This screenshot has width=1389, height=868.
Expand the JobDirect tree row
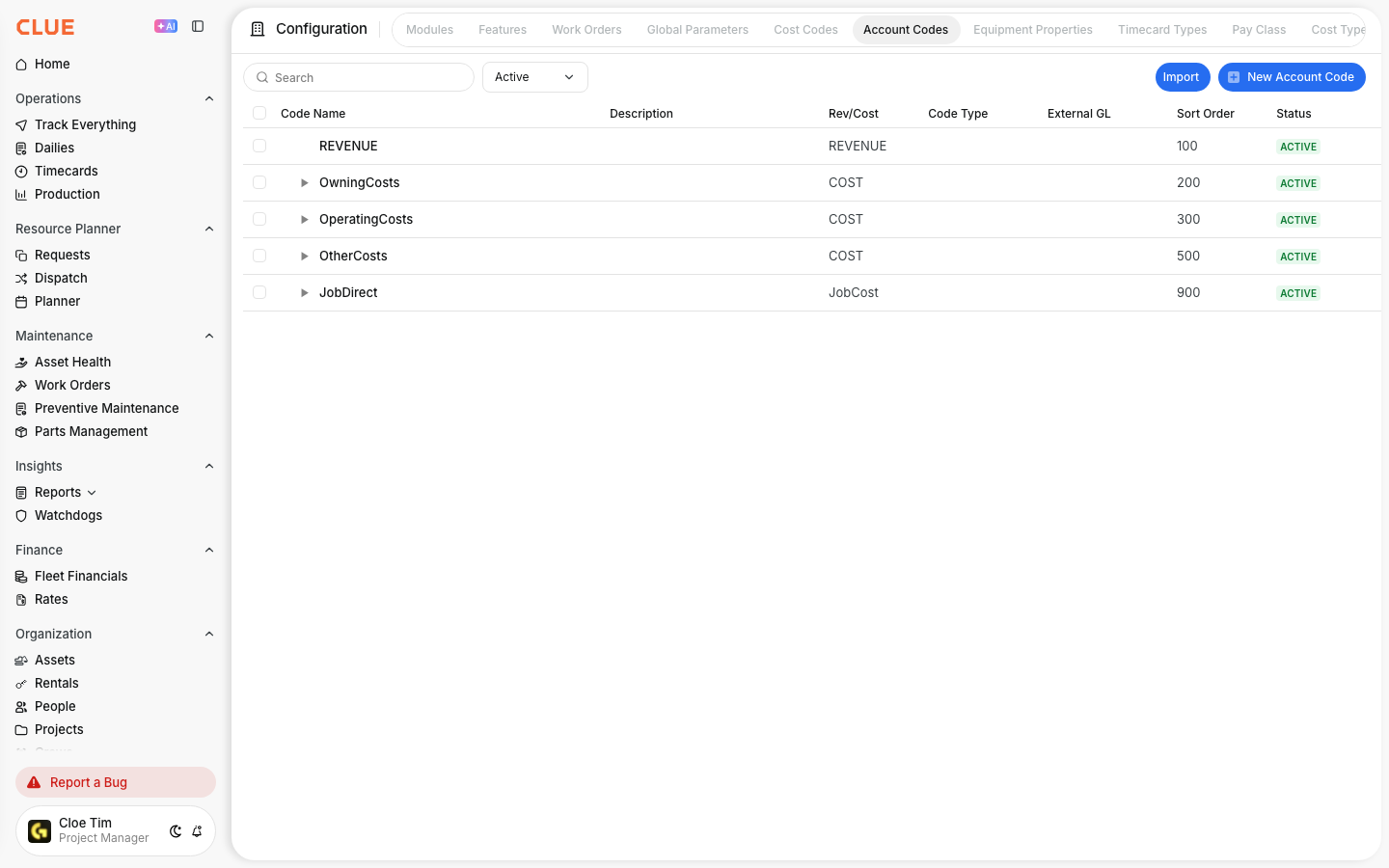[x=304, y=293]
